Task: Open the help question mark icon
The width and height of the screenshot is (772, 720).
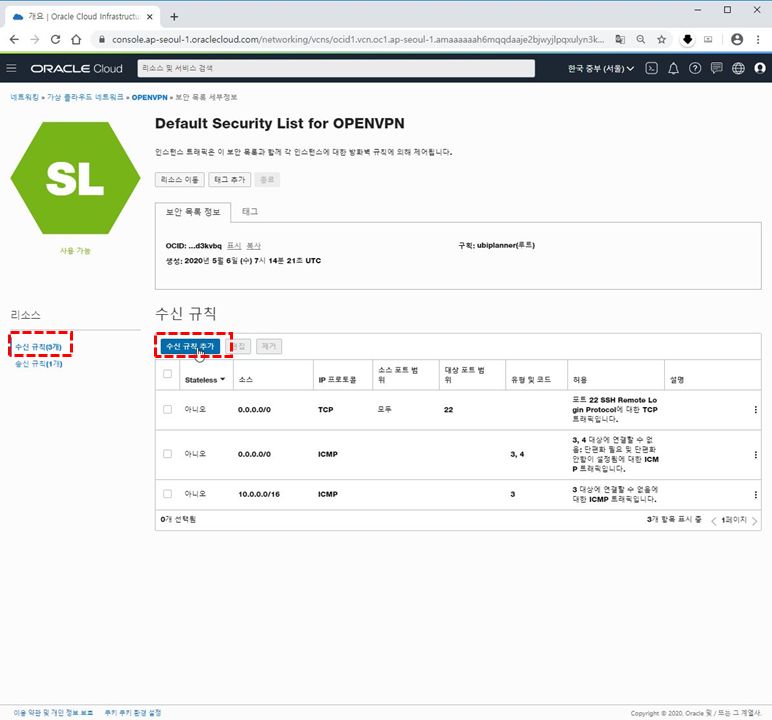Action: (x=695, y=68)
